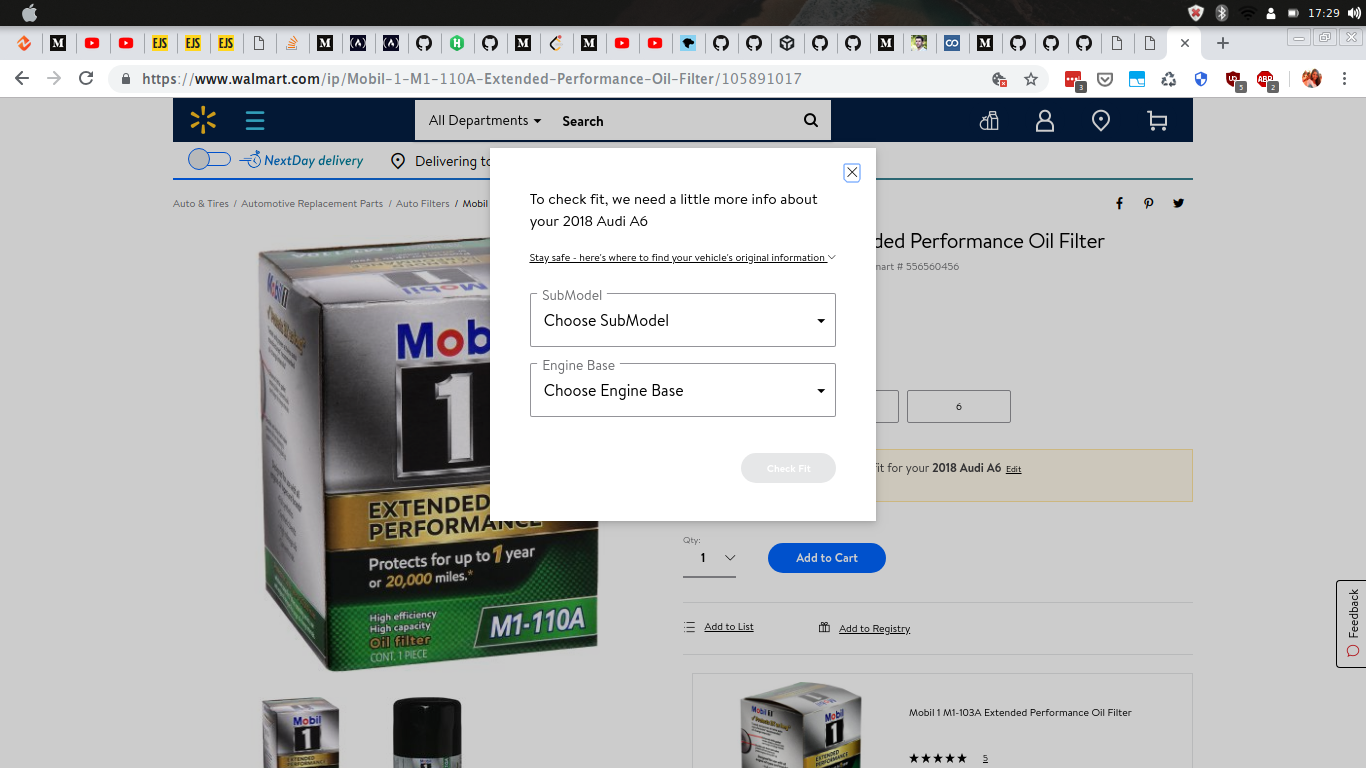The height and width of the screenshot is (768, 1366).
Task: Share product on Pinterest
Action: 1149,203
